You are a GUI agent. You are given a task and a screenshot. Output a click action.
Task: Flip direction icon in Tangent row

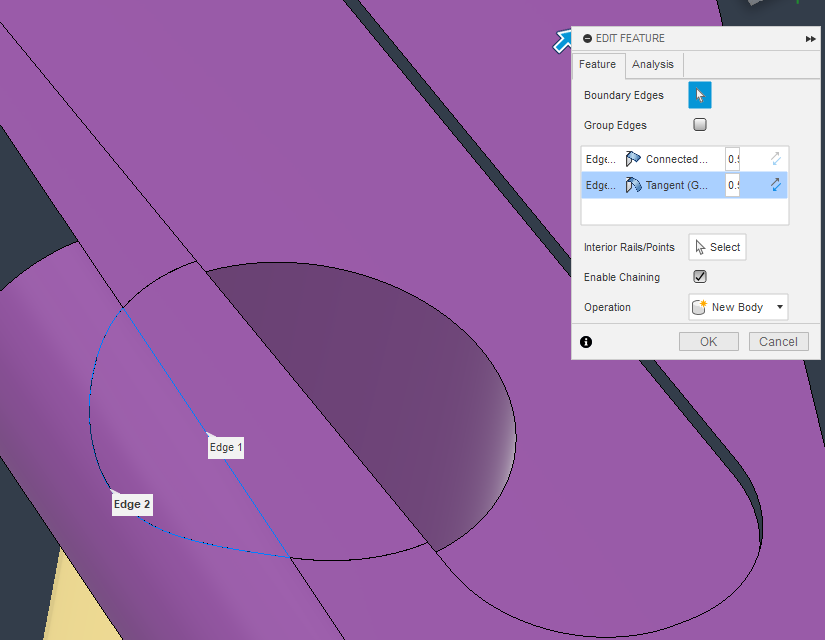click(776, 185)
